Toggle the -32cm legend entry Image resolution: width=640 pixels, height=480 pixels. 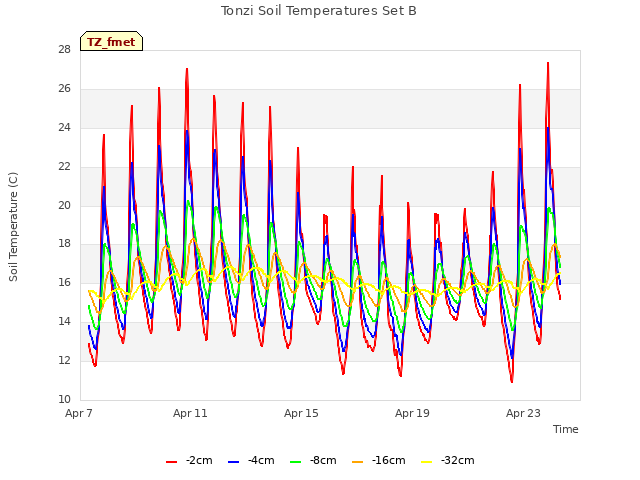point(448,461)
